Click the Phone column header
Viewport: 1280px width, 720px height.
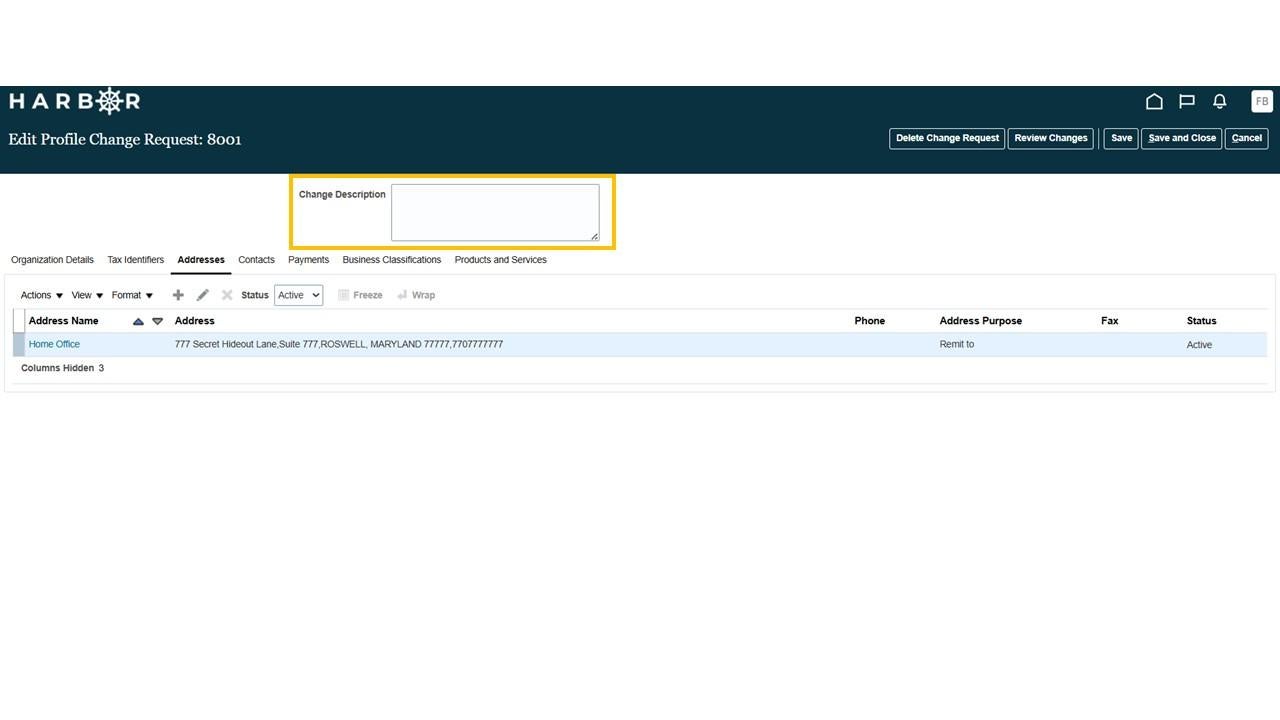pyautogui.click(x=869, y=321)
